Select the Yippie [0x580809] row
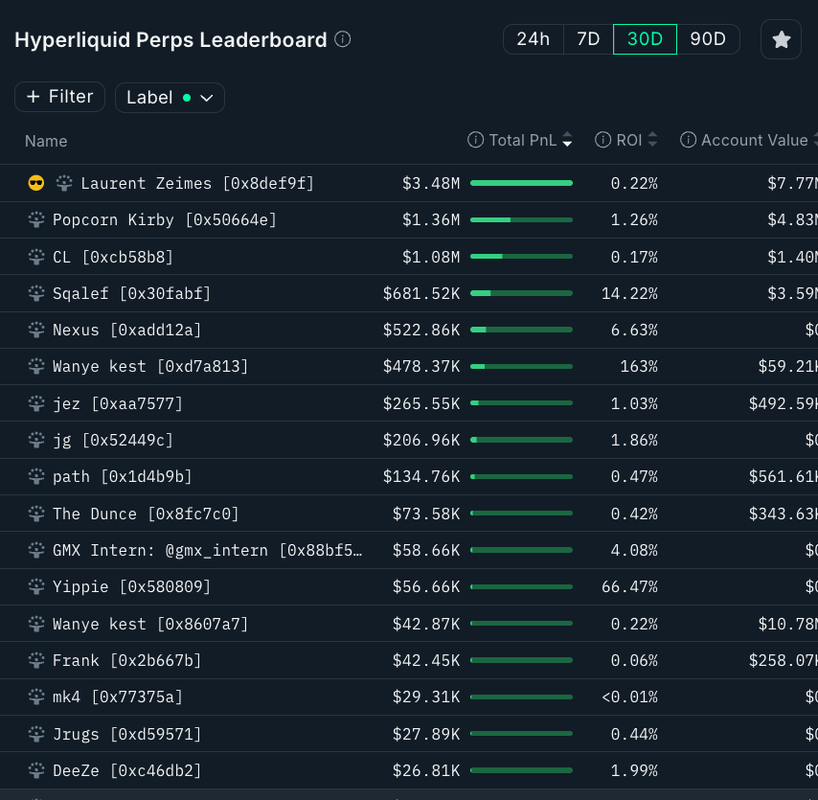Image resolution: width=818 pixels, height=800 pixels. pos(132,587)
